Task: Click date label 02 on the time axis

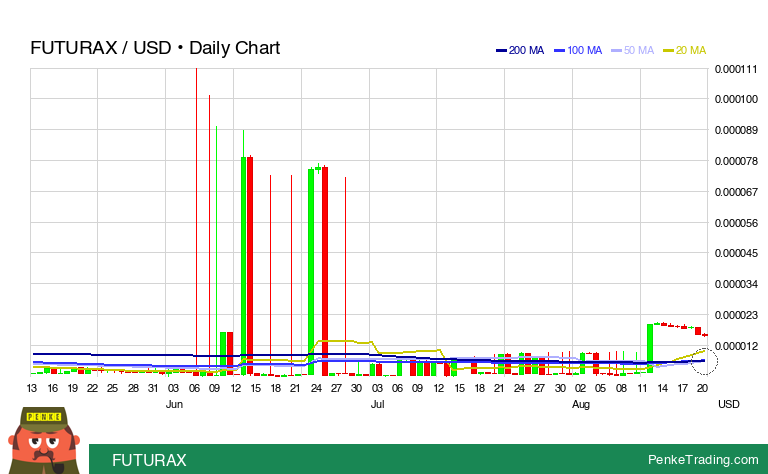Action: (580, 388)
